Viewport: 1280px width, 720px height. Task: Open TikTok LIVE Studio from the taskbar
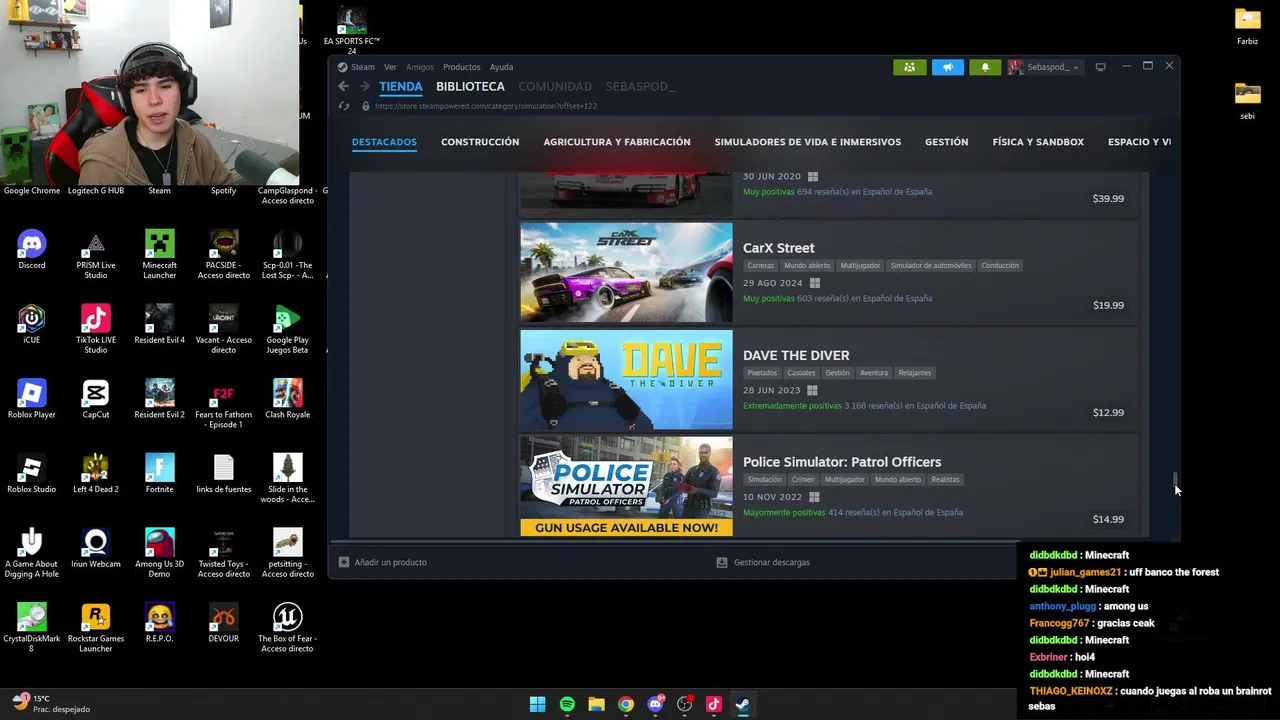pyautogui.click(x=713, y=704)
